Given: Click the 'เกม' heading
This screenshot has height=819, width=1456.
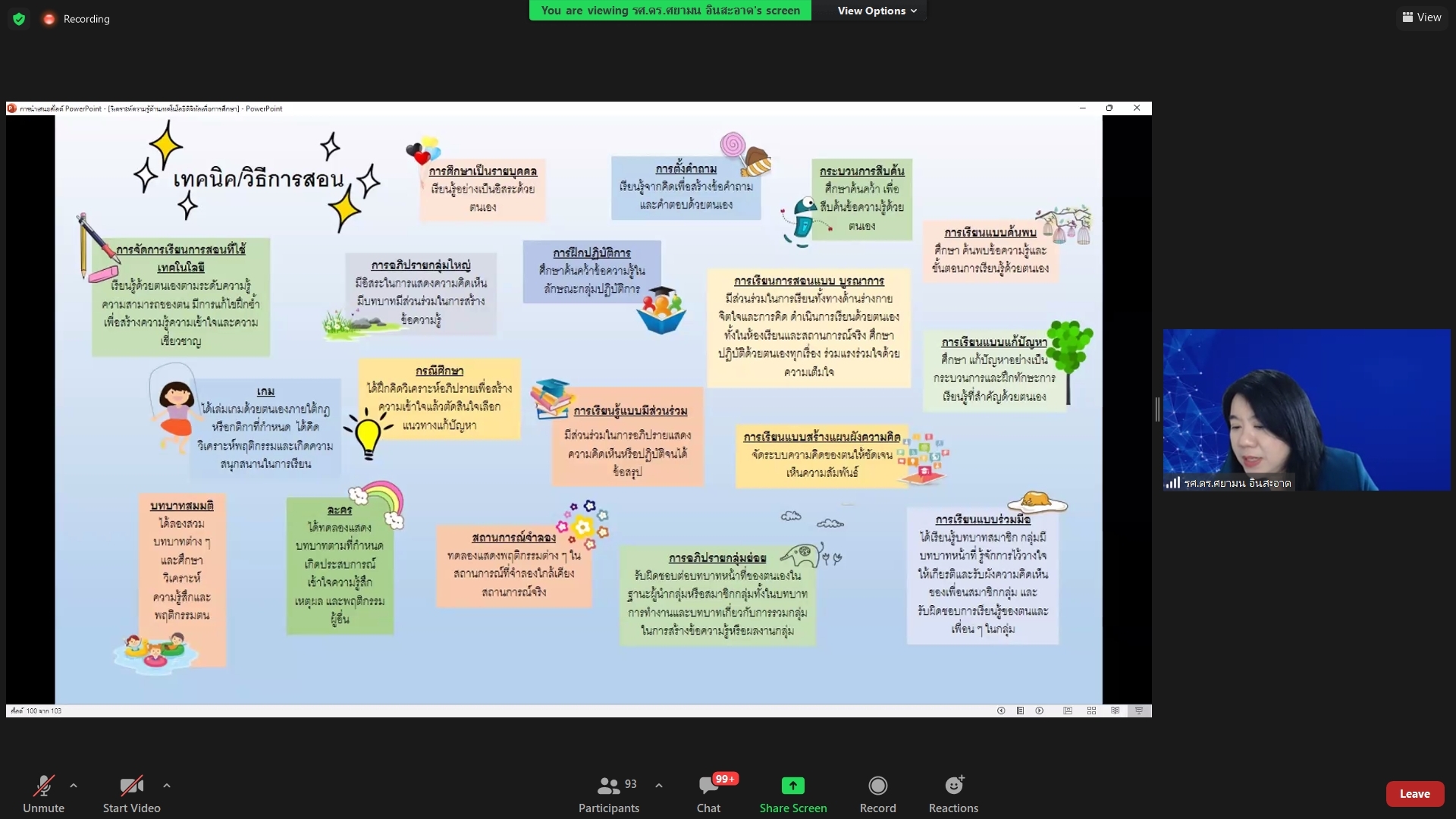Looking at the screenshot, I should 265,391.
